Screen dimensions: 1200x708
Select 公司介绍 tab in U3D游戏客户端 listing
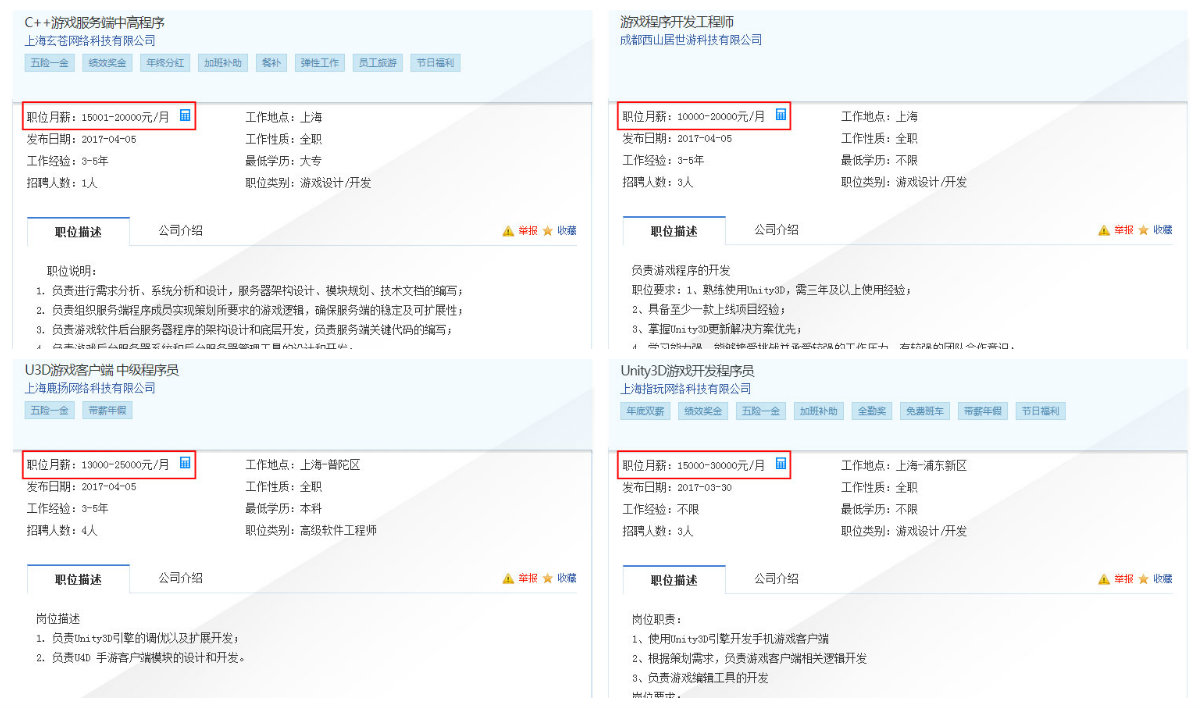[180, 578]
